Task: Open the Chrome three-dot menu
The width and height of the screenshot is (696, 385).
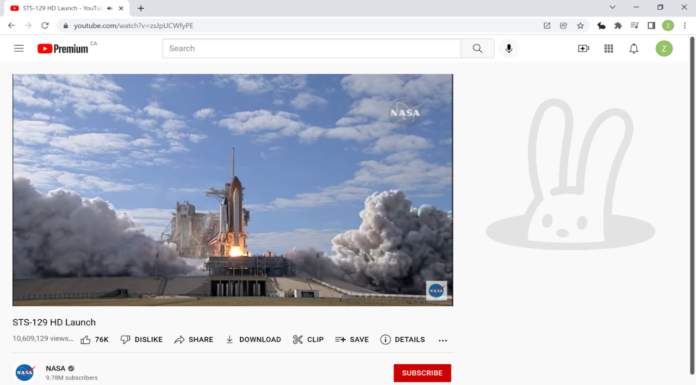Action: pos(685,26)
